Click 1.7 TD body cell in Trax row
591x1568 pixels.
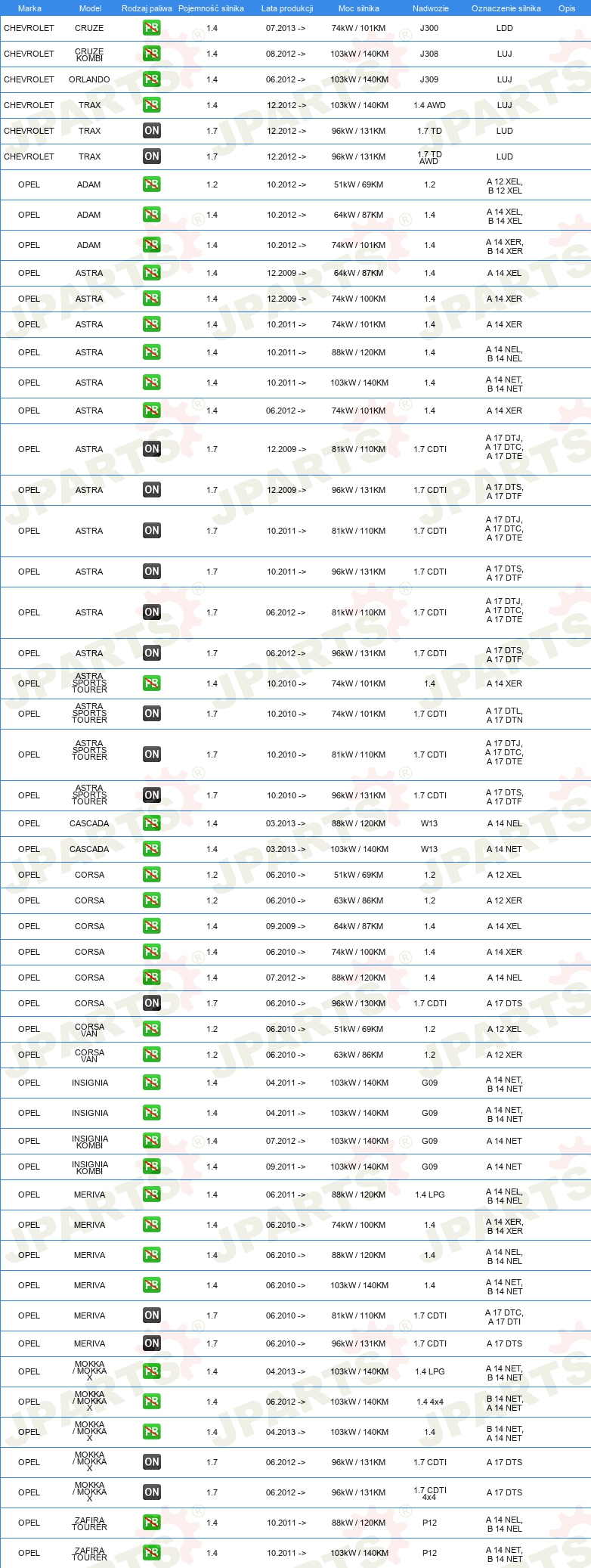(x=429, y=131)
